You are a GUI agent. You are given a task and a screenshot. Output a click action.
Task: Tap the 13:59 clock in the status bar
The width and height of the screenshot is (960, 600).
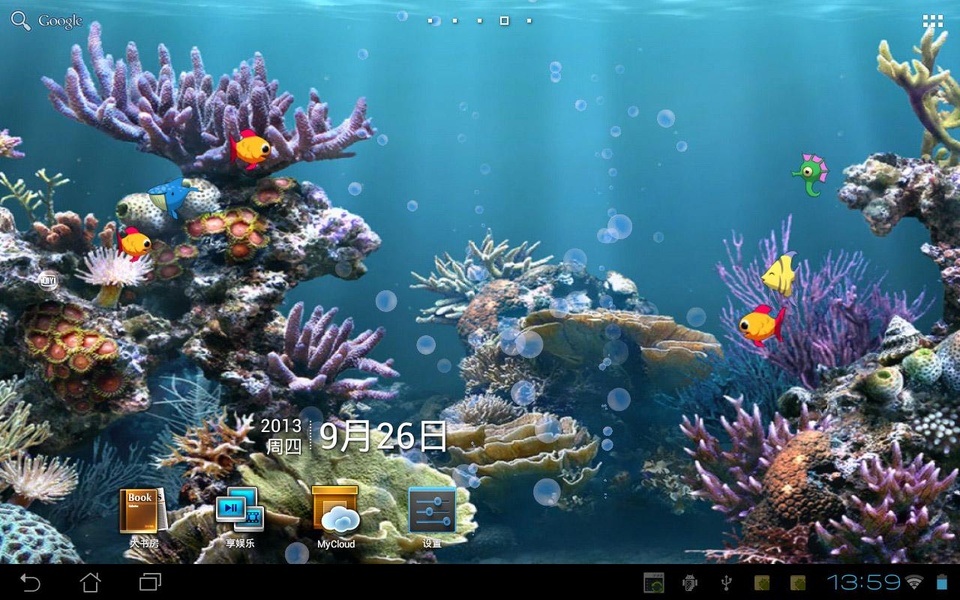[864, 582]
